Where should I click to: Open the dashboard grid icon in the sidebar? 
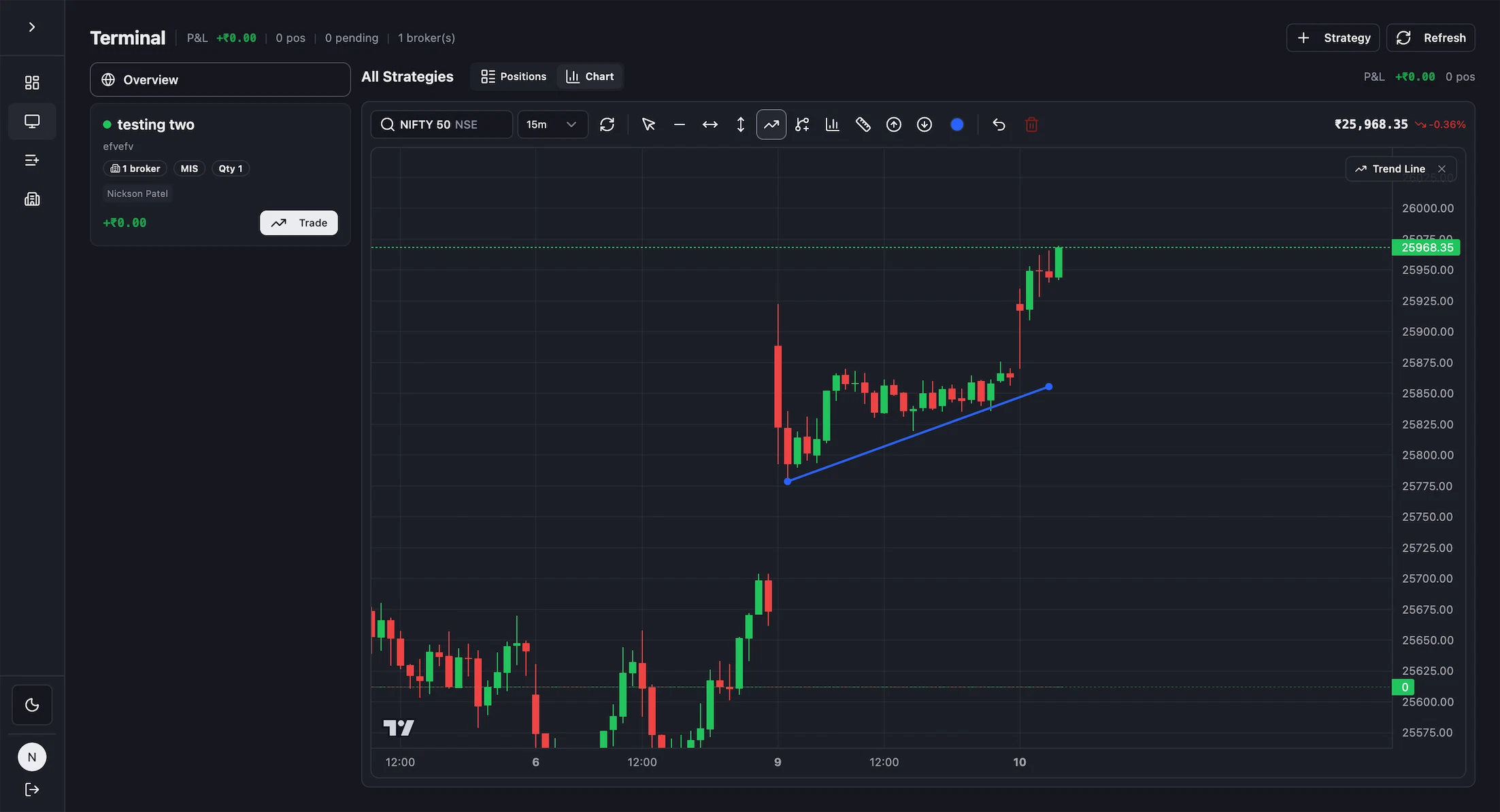coord(32,82)
